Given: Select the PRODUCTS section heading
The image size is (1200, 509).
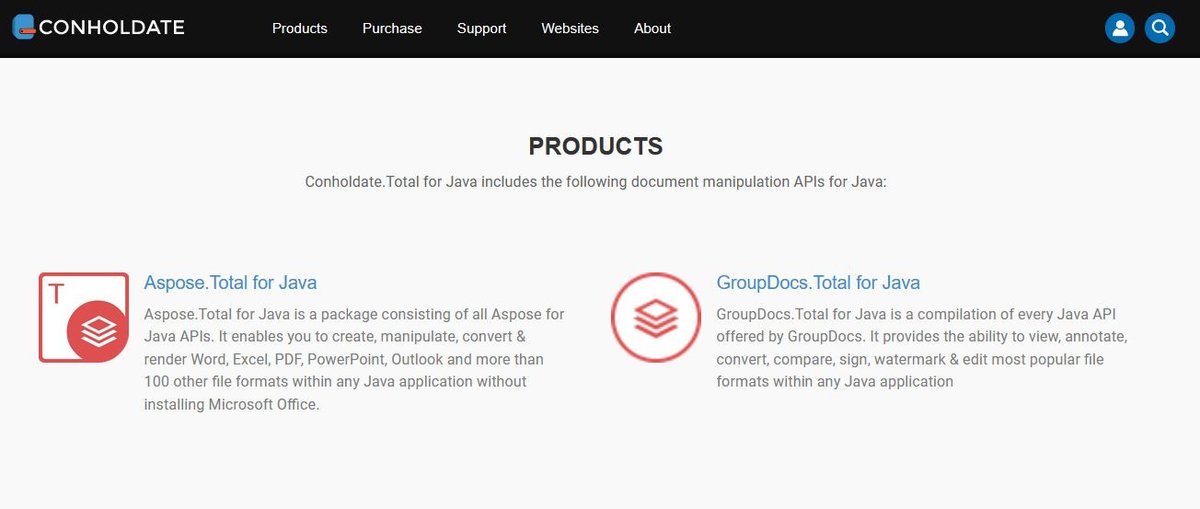Looking at the screenshot, I should point(596,146).
